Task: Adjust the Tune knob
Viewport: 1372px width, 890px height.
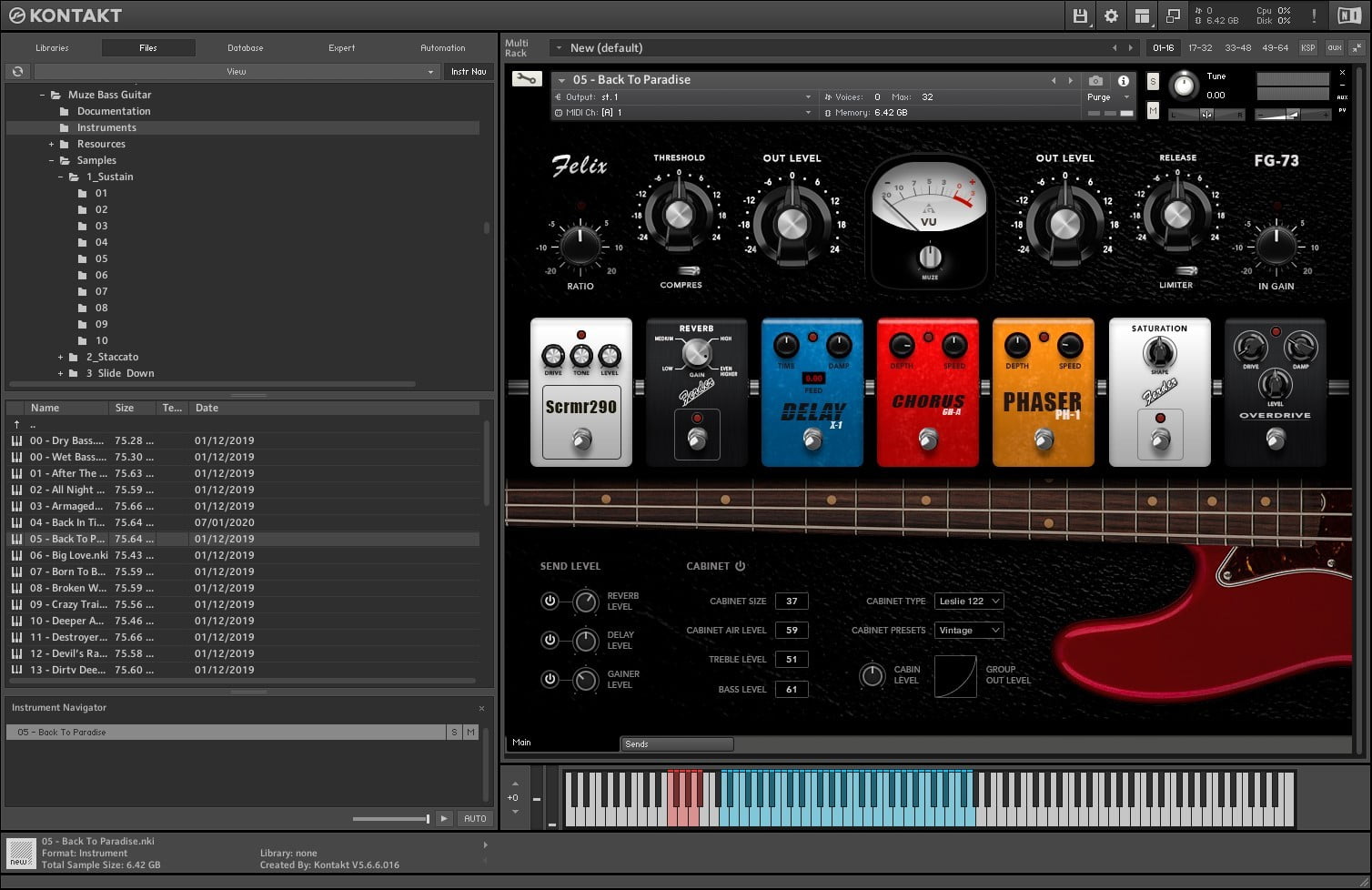Action: (x=1184, y=86)
